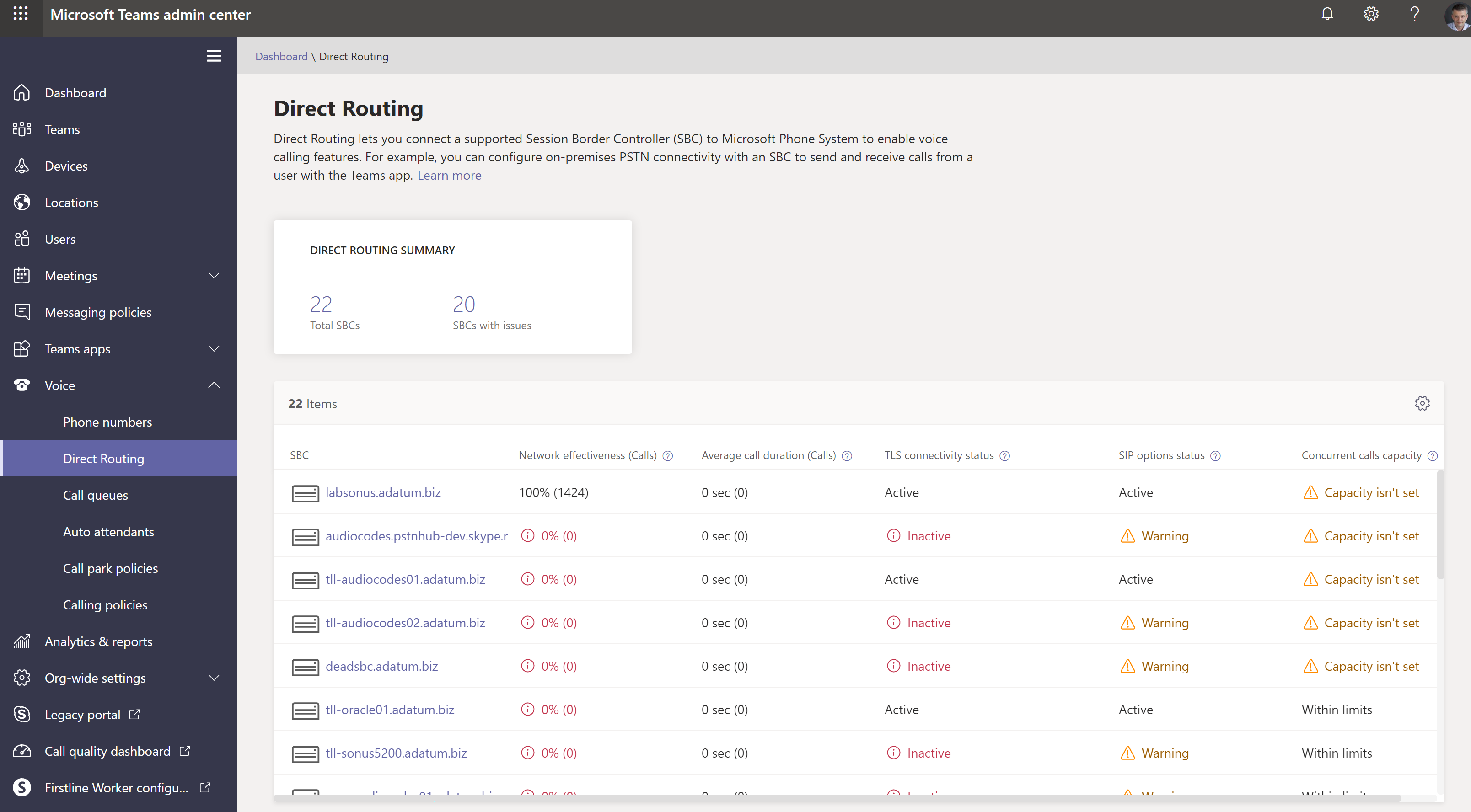Select the Call queues menu item

(x=96, y=494)
